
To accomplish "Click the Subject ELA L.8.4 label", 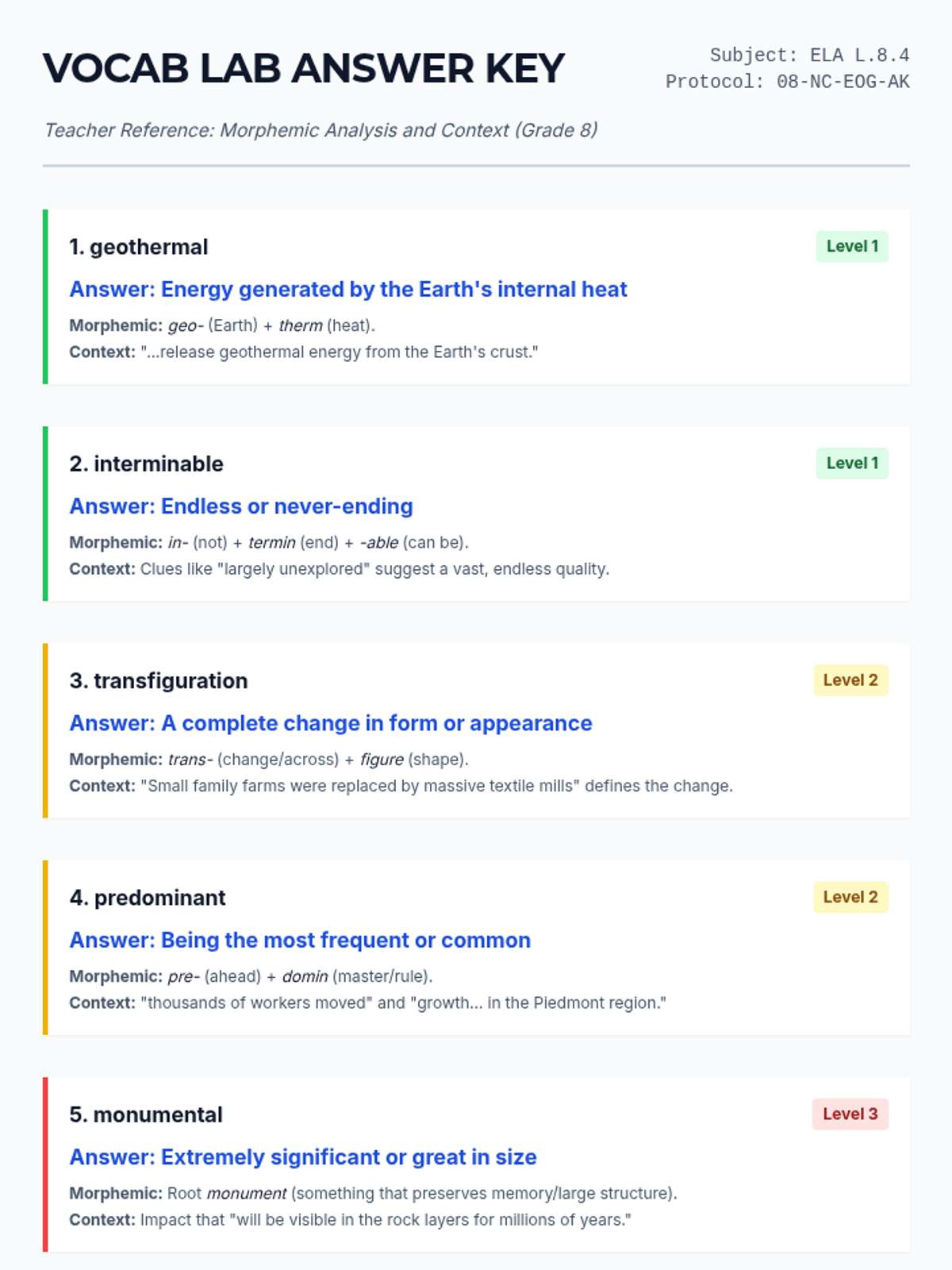I will point(809,56).
